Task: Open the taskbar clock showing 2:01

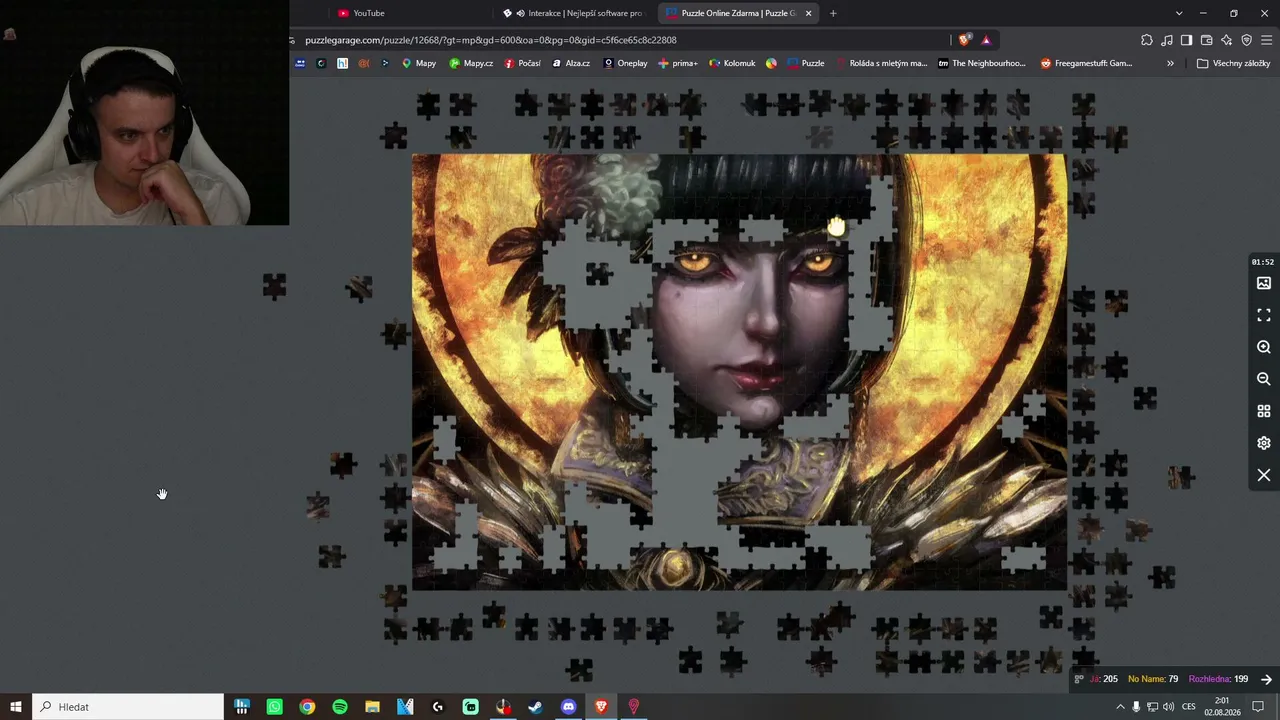Action: [x=1222, y=707]
